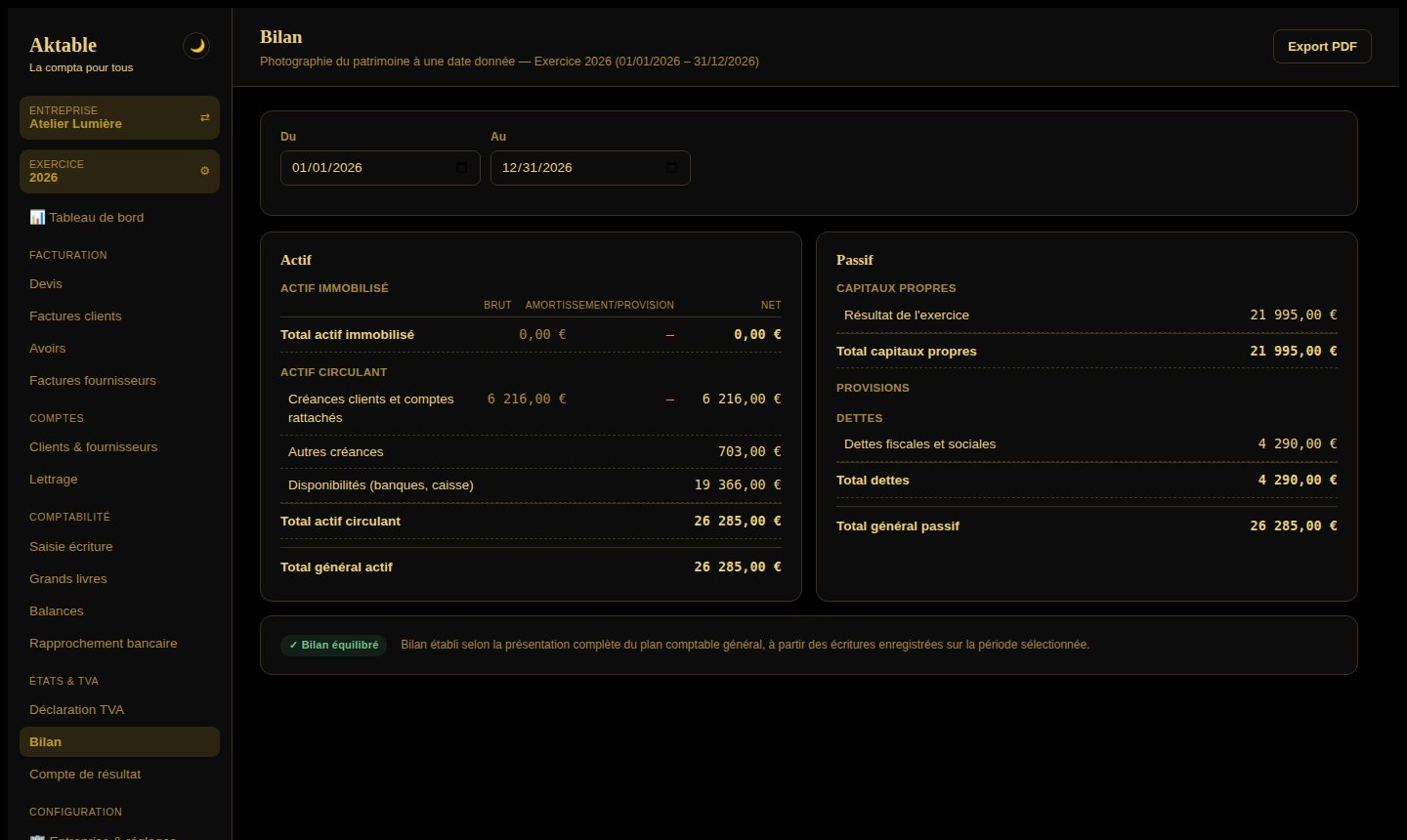
Task: Click the Export PDF button
Action: tap(1322, 46)
